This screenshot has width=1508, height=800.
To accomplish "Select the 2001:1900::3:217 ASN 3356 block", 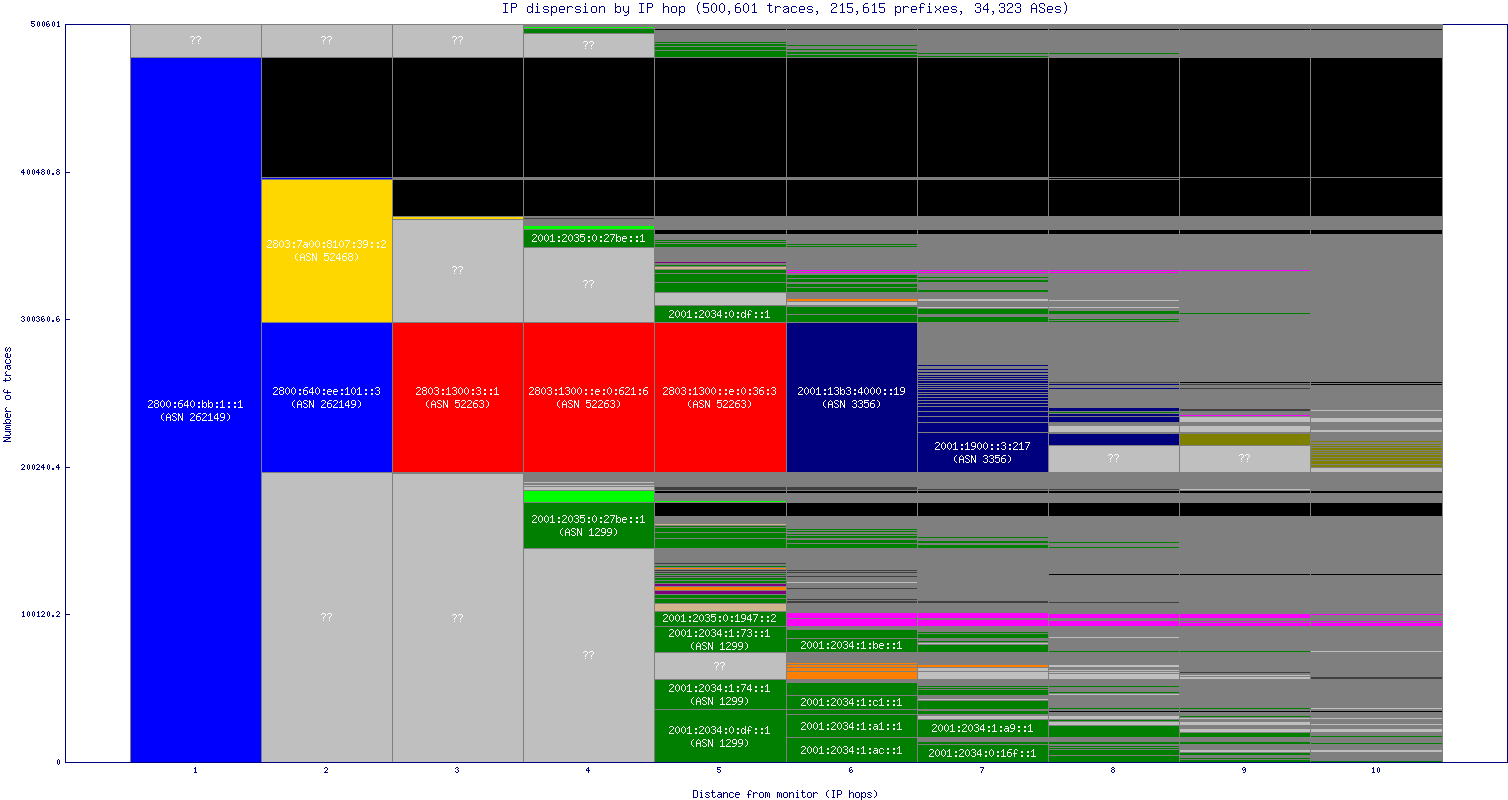I will (983, 452).
